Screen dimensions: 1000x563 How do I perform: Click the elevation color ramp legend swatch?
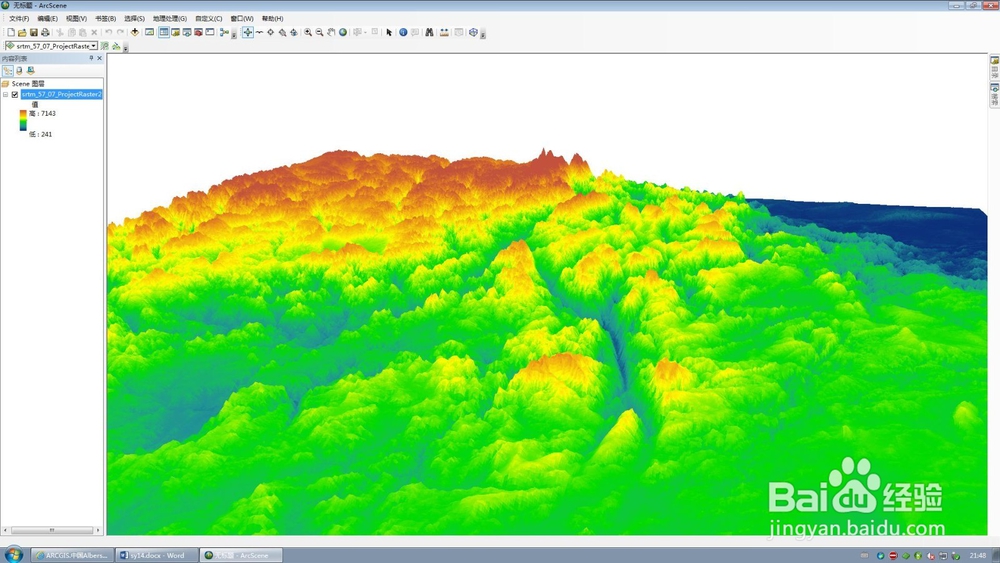(23, 121)
